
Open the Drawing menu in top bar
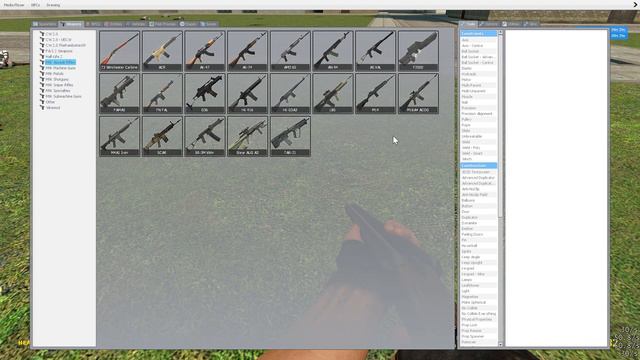pyautogui.click(x=53, y=5)
